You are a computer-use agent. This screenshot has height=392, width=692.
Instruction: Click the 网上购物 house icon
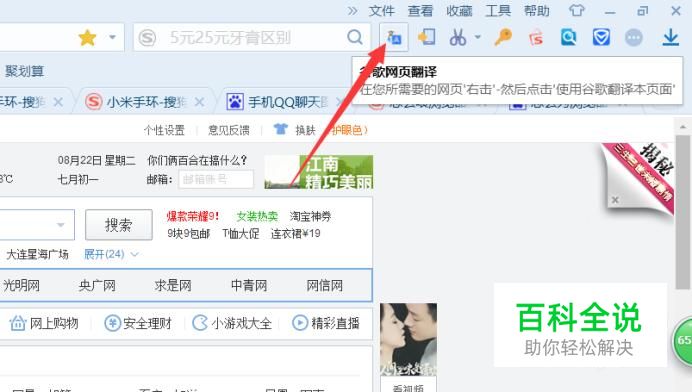click(18, 323)
